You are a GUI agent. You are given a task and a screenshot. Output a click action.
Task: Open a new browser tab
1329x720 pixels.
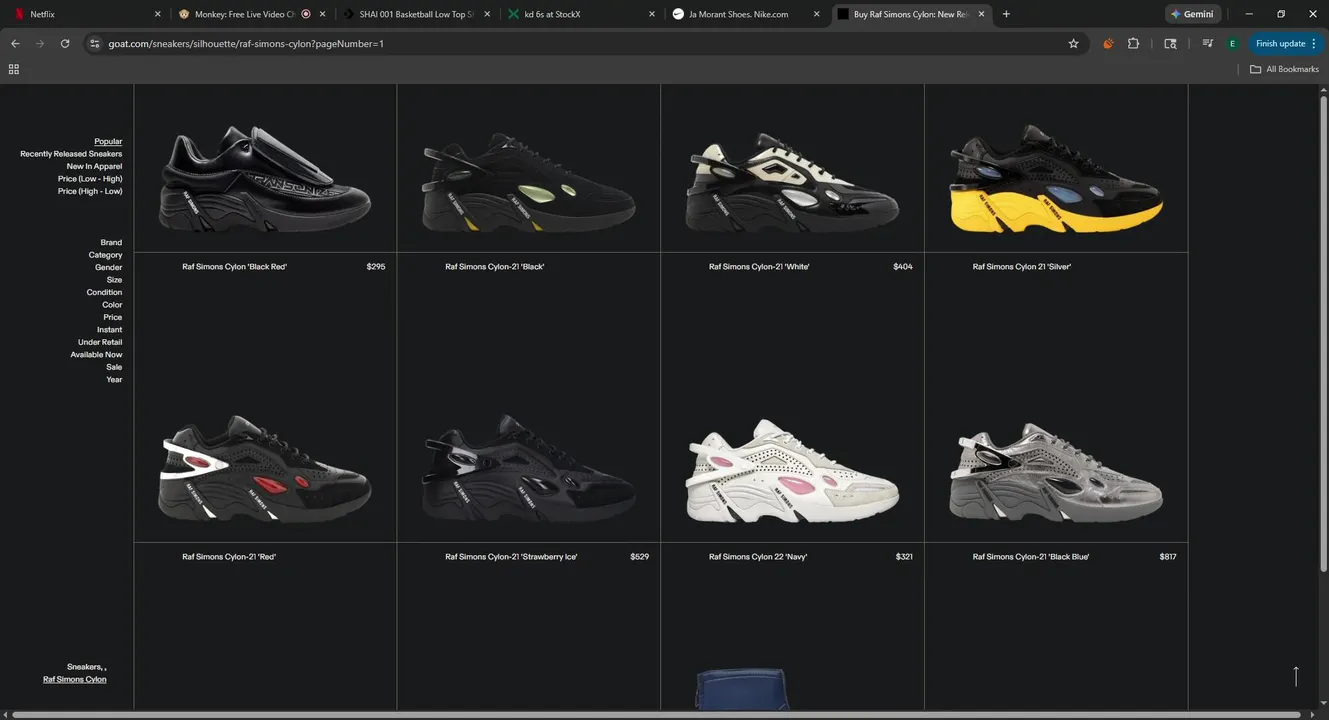(1006, 14)
